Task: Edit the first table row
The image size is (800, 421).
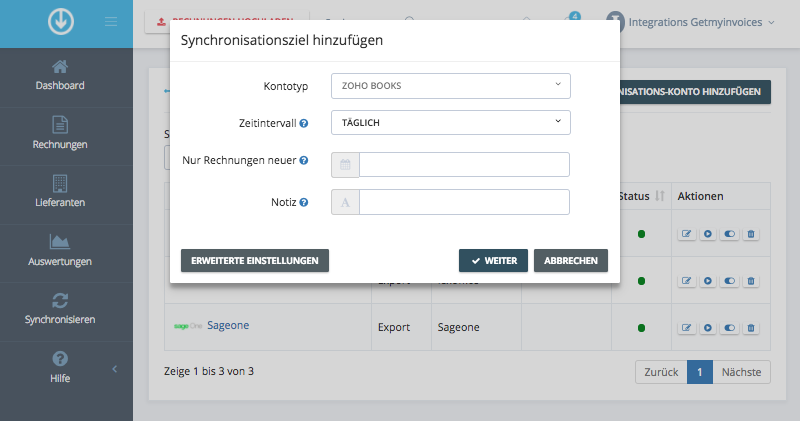Action: coord(687,234)
